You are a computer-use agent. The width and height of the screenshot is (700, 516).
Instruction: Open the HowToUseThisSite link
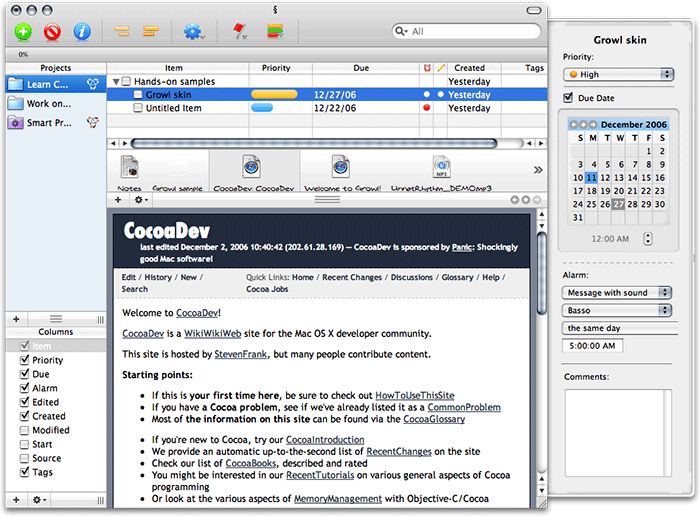tap(415, 395)
